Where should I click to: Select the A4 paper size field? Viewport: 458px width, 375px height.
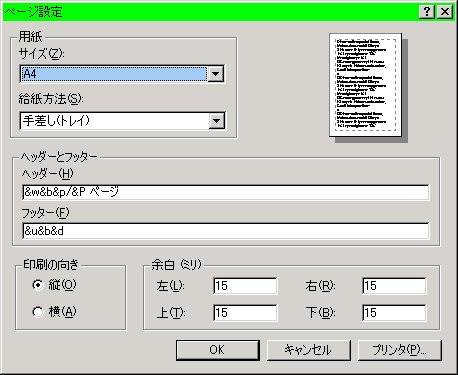(x=114, y=74)
